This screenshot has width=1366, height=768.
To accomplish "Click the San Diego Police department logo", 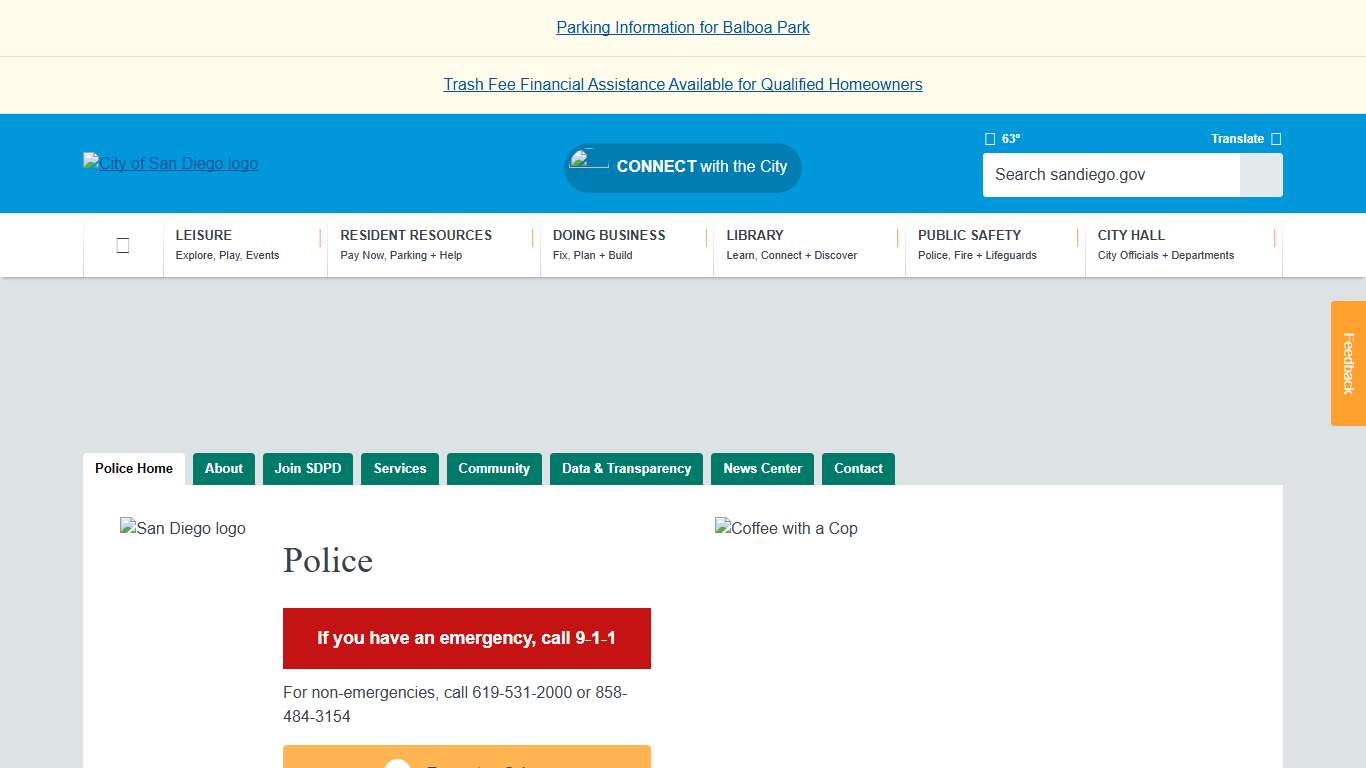I will [x=182, y=528].
